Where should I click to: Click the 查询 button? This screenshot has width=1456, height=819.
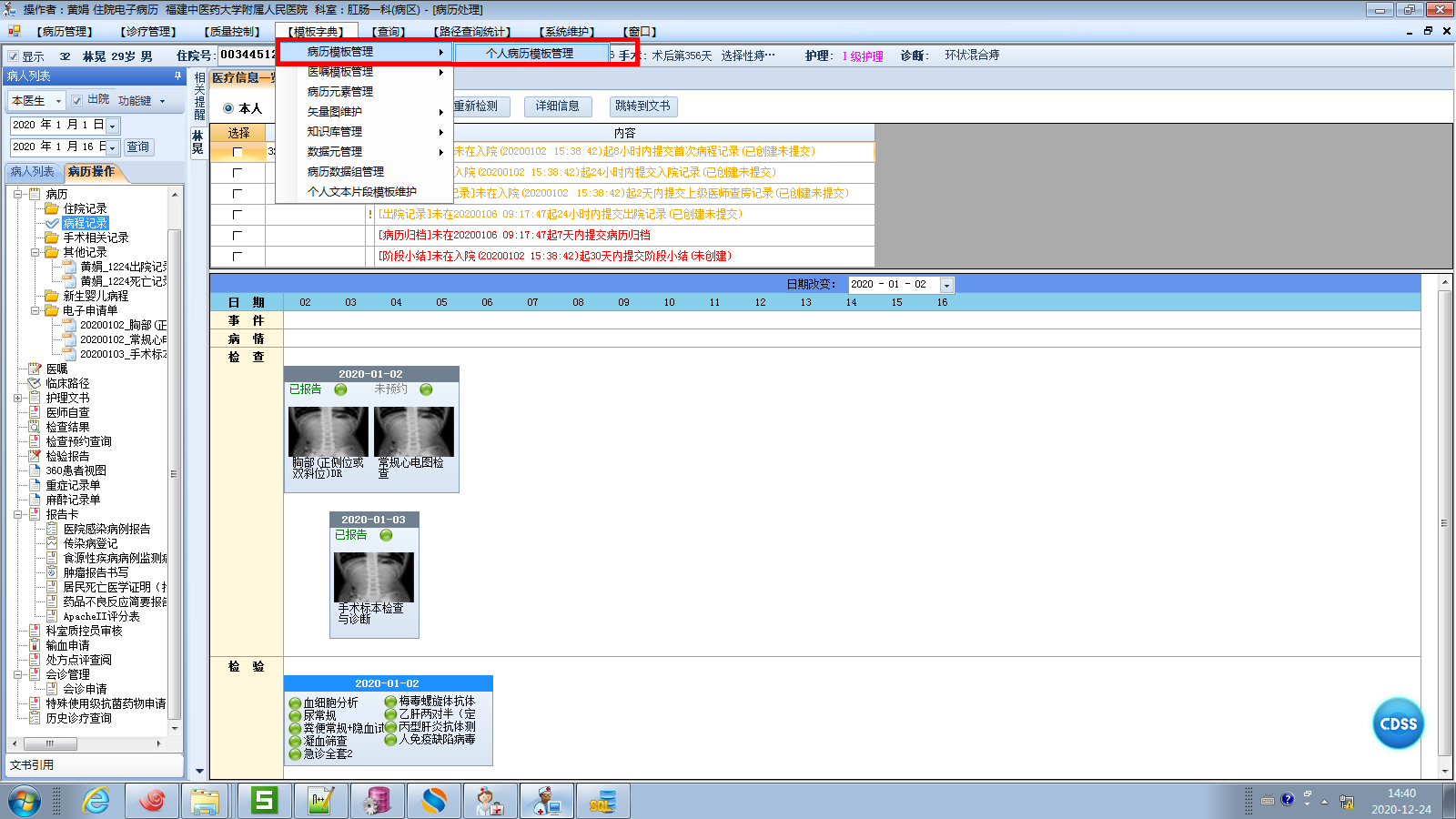coord(138,147)
